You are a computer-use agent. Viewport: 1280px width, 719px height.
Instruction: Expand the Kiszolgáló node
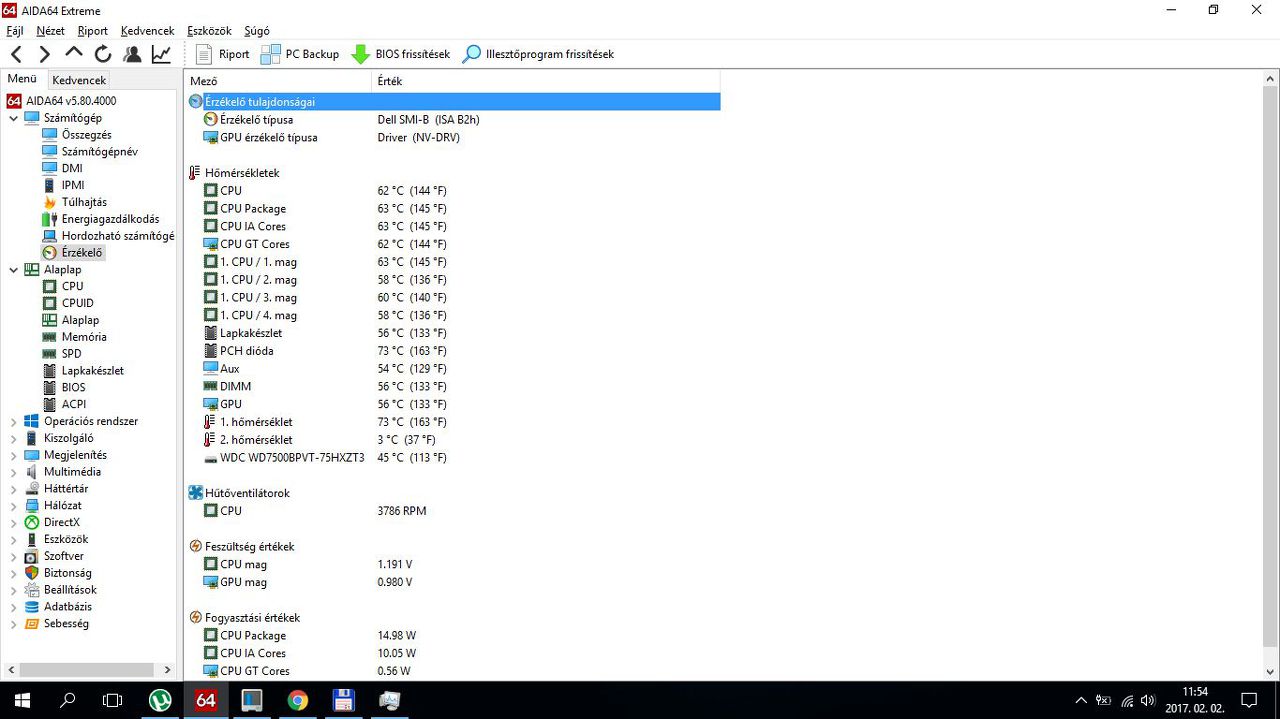13,438
